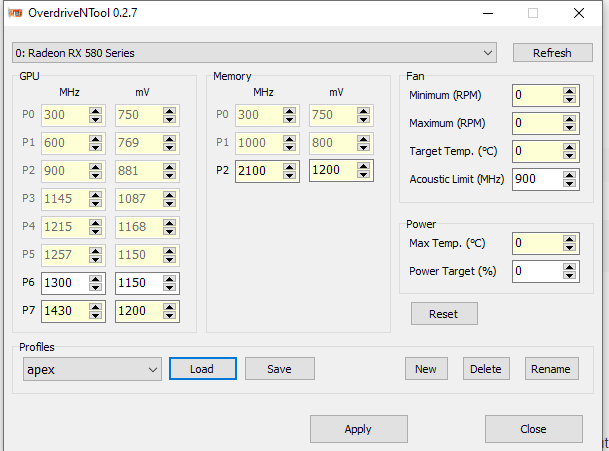Image resolution: width=609 pixels, height=451 pixels.
Task: Increase GPU P0 MHz with up arrow
Action: 96,111
